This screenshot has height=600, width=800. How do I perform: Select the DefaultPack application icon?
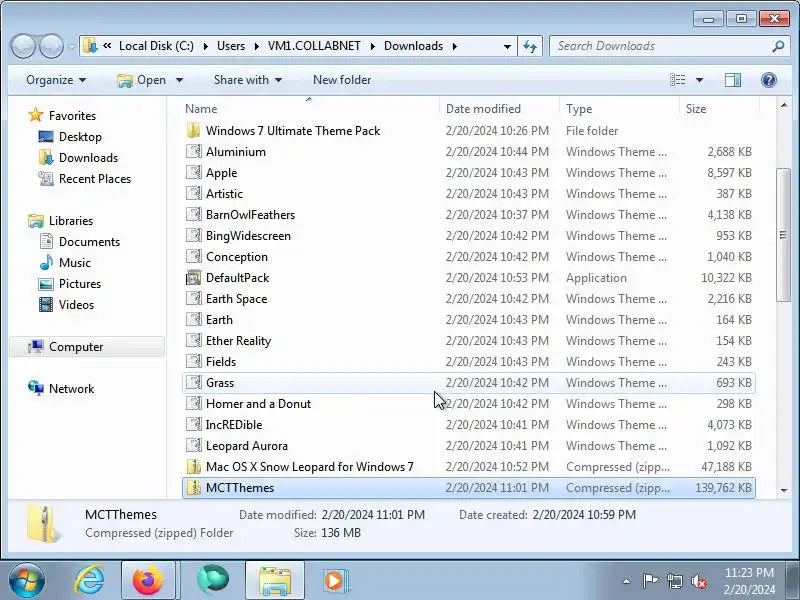coord(193,278)
